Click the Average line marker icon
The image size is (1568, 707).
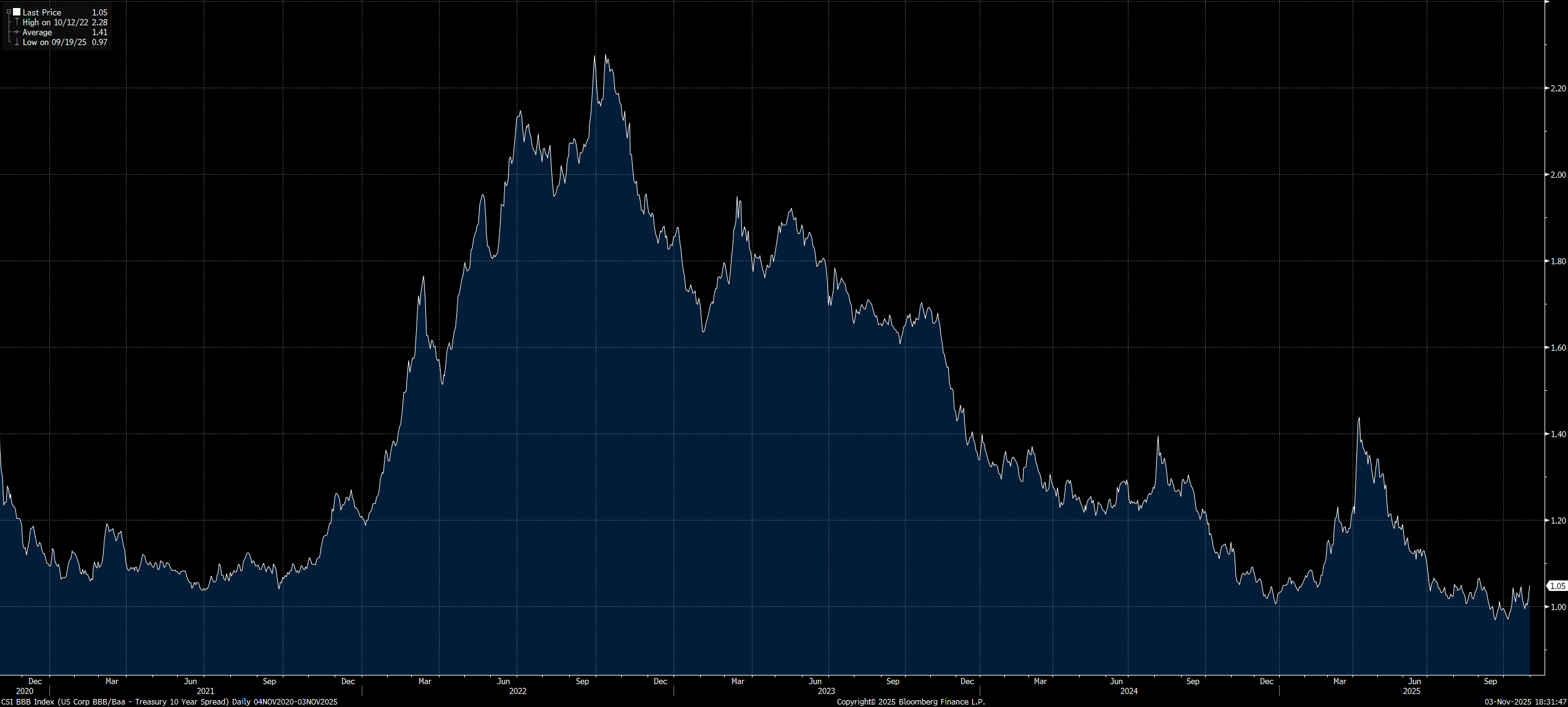[17, 32]
